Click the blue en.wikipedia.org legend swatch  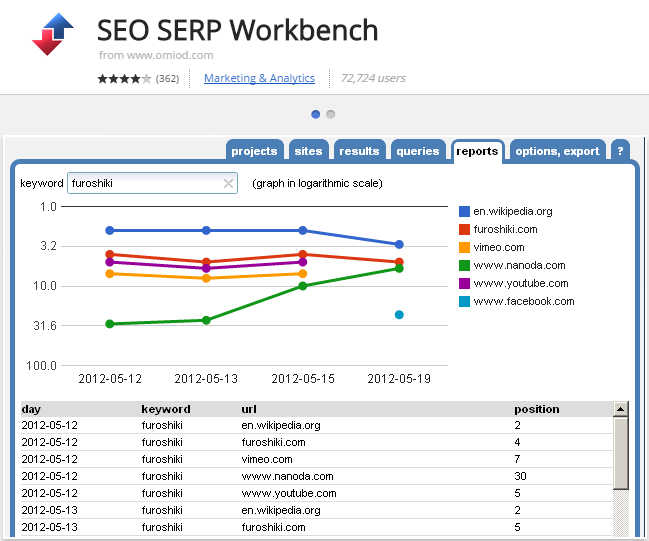[x=464, y=212]
